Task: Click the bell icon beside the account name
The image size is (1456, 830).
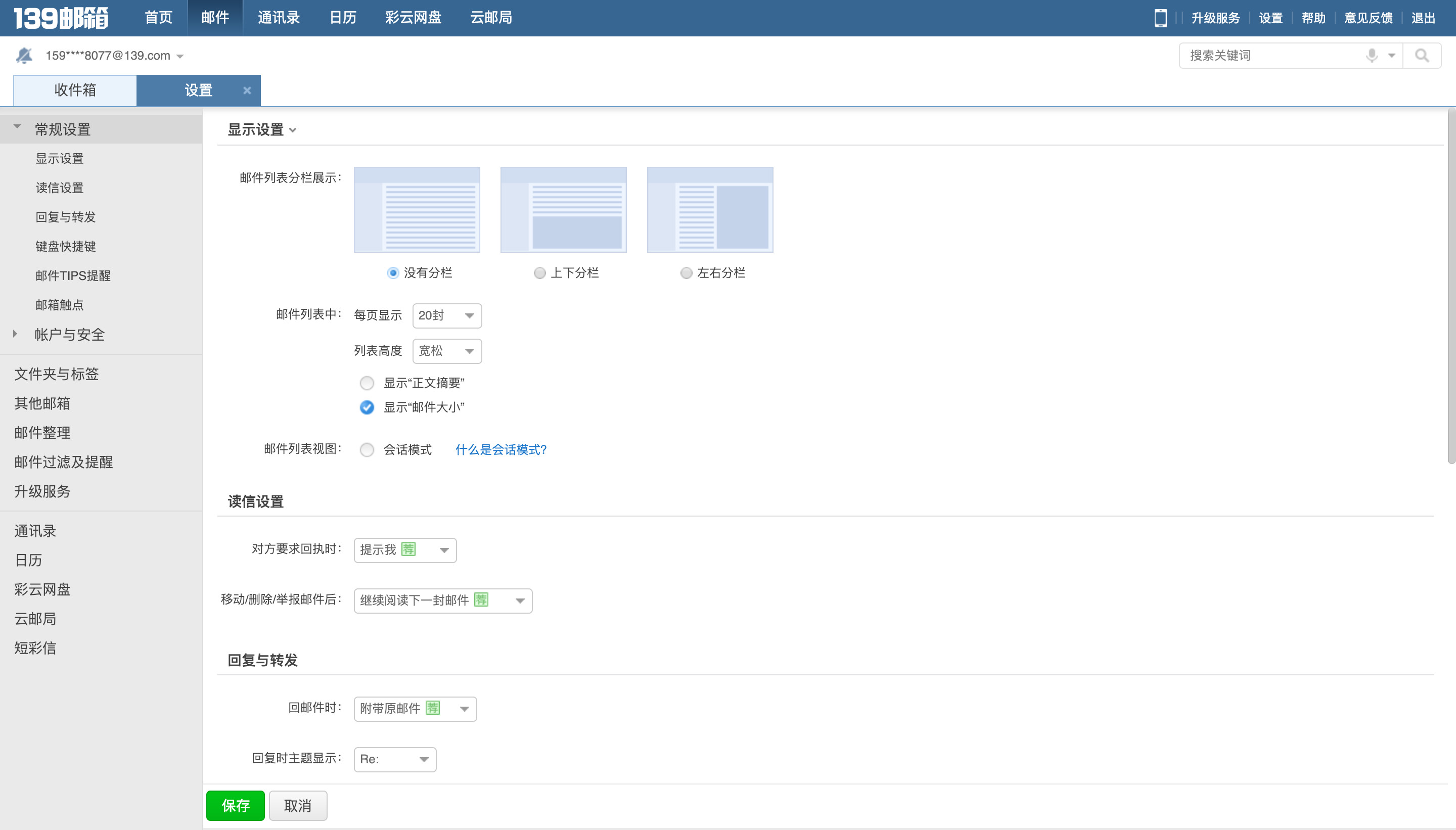Action: click(x=23, y=54)
